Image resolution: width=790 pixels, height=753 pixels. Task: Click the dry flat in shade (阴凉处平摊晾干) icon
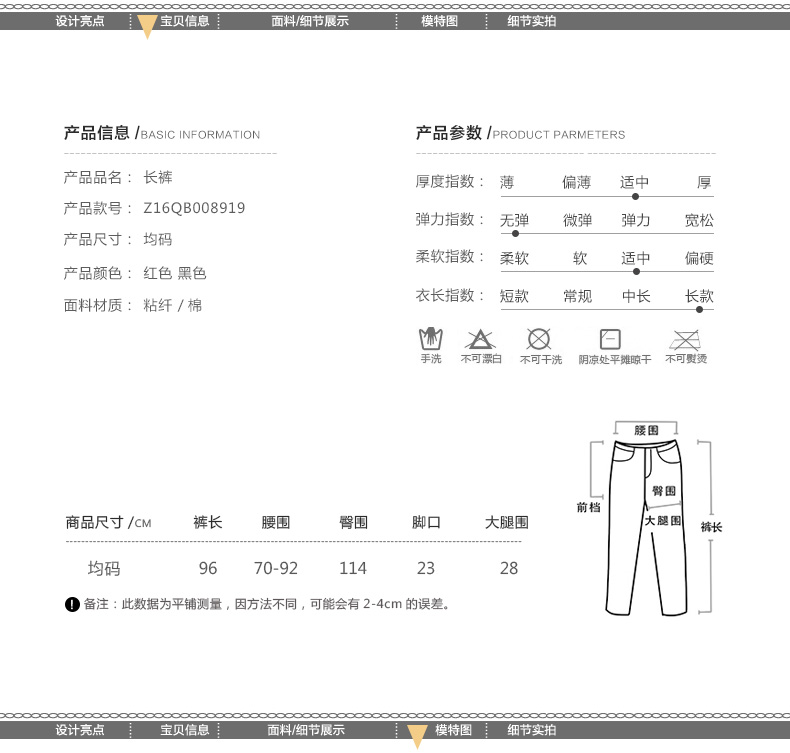(610, 338)
